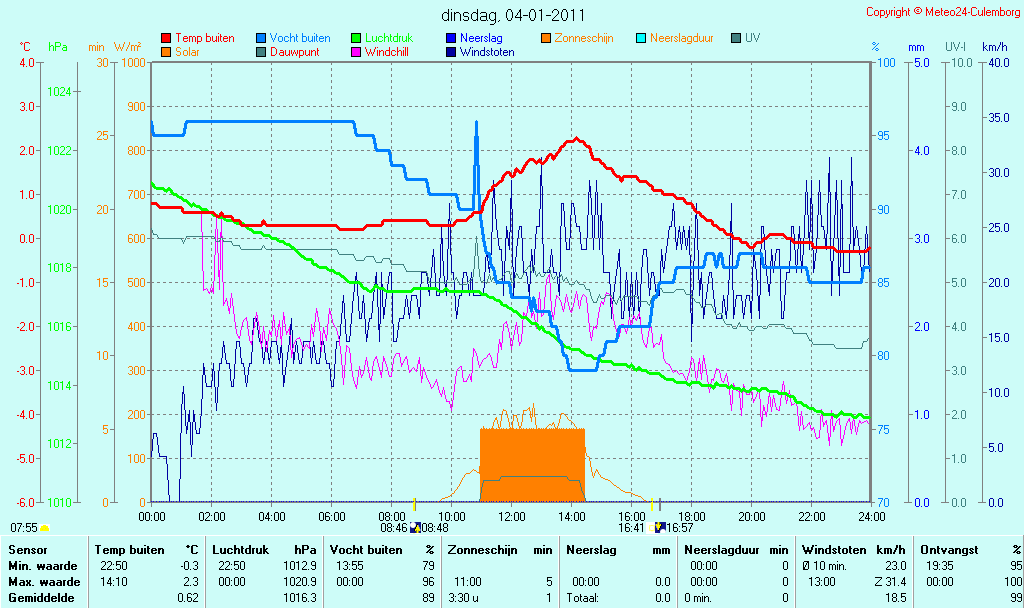Click the green Luchtdruk legend swatch

[x=356, y=39]
